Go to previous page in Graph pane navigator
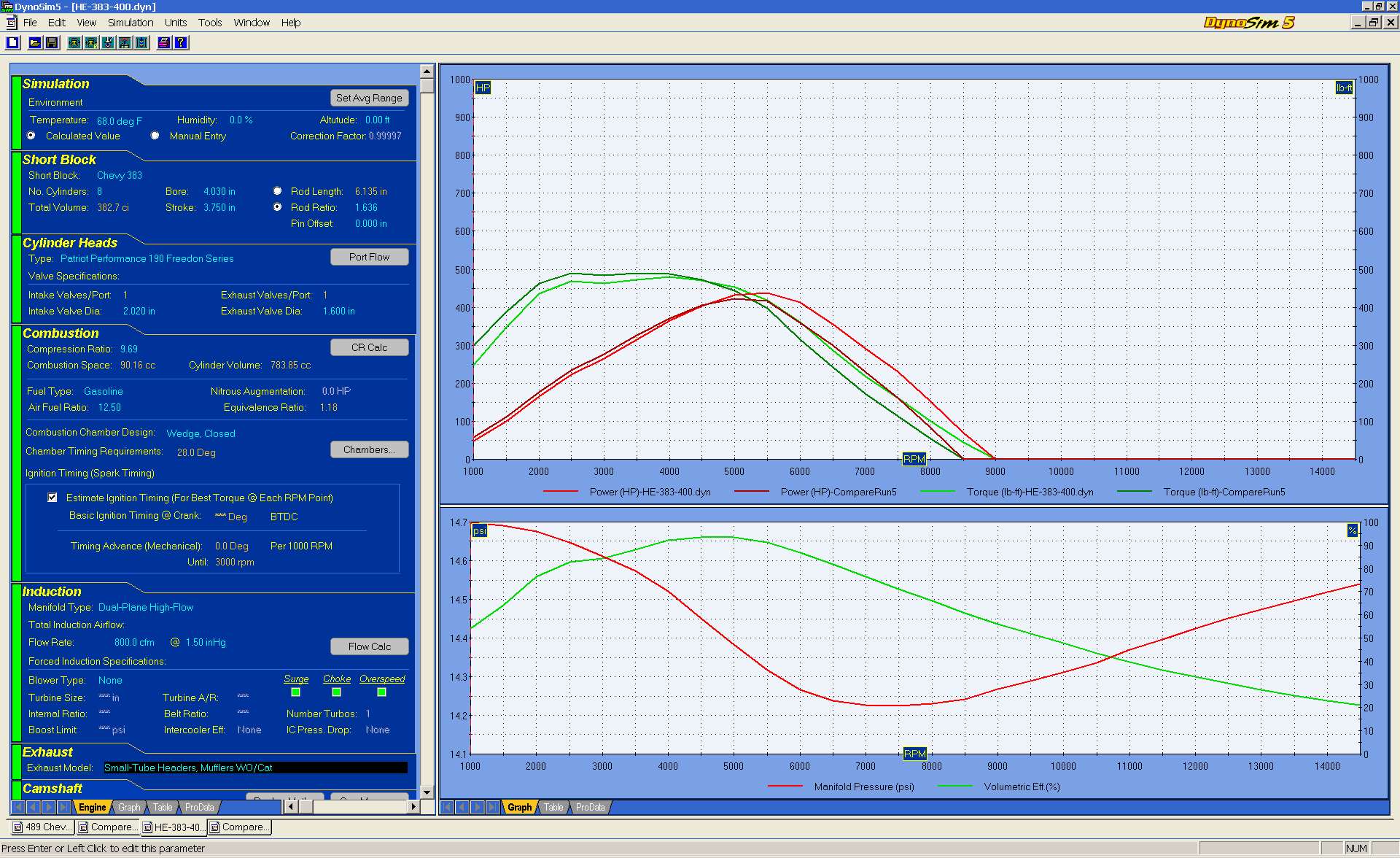Viewport: 1400px width, 858px height. 462,807
